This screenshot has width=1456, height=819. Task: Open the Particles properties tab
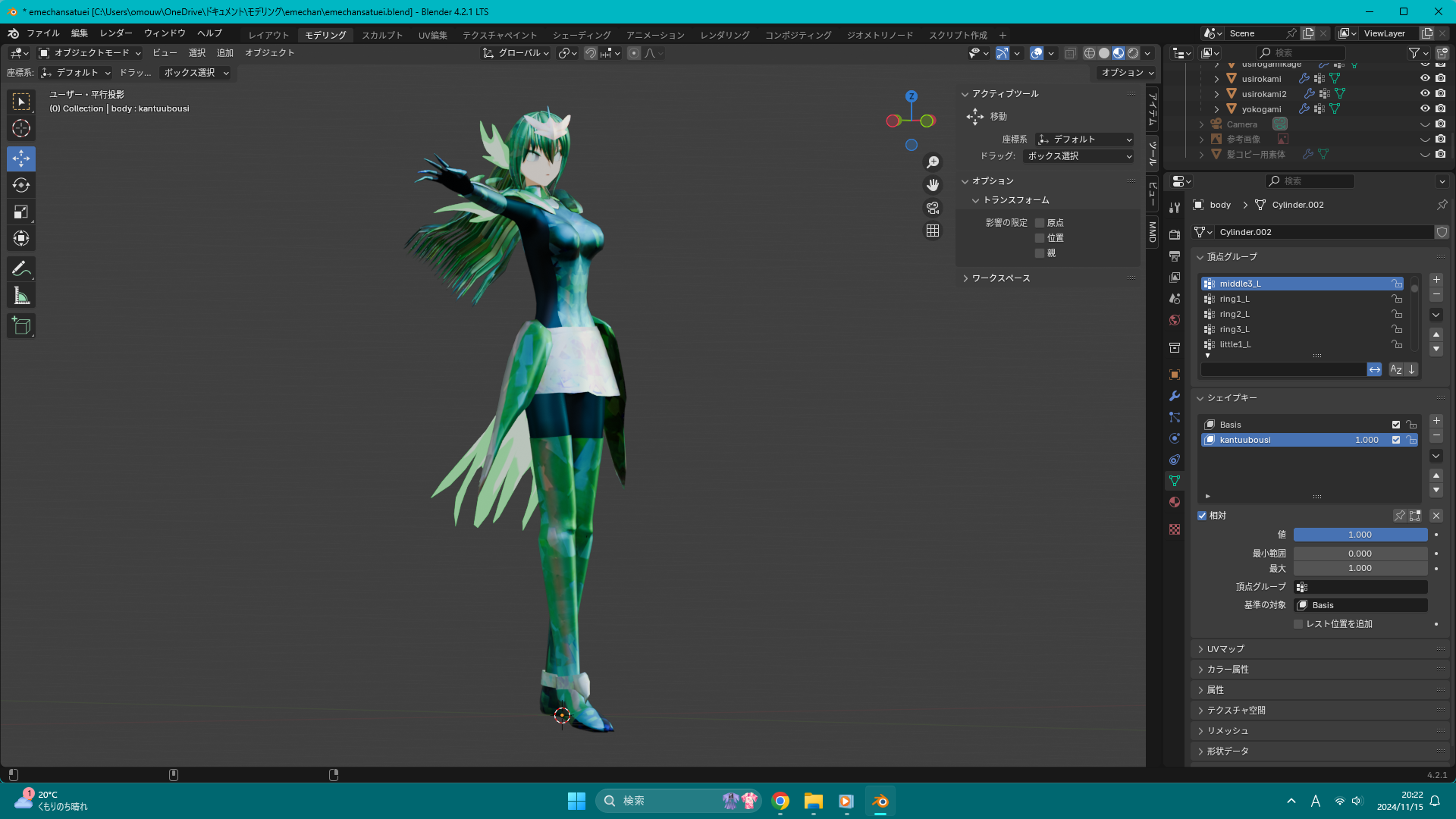pos(1175,417)
